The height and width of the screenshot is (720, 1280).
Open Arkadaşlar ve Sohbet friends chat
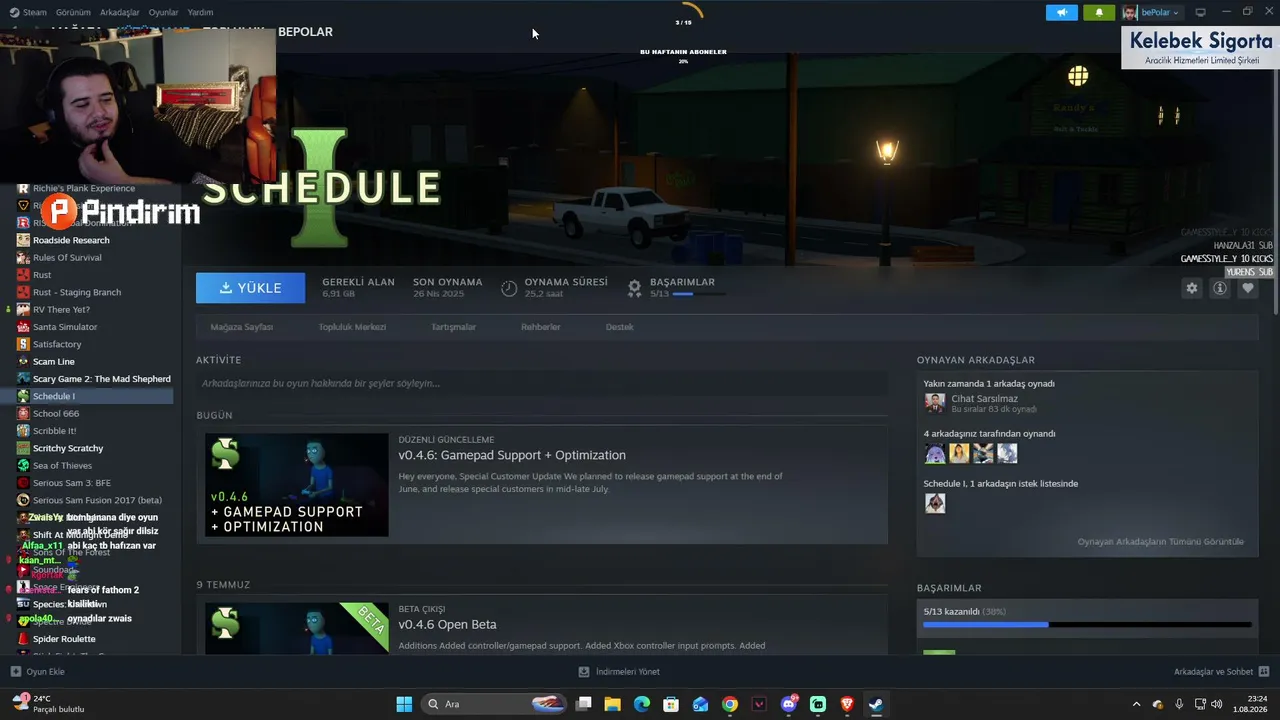point(1221,672)
